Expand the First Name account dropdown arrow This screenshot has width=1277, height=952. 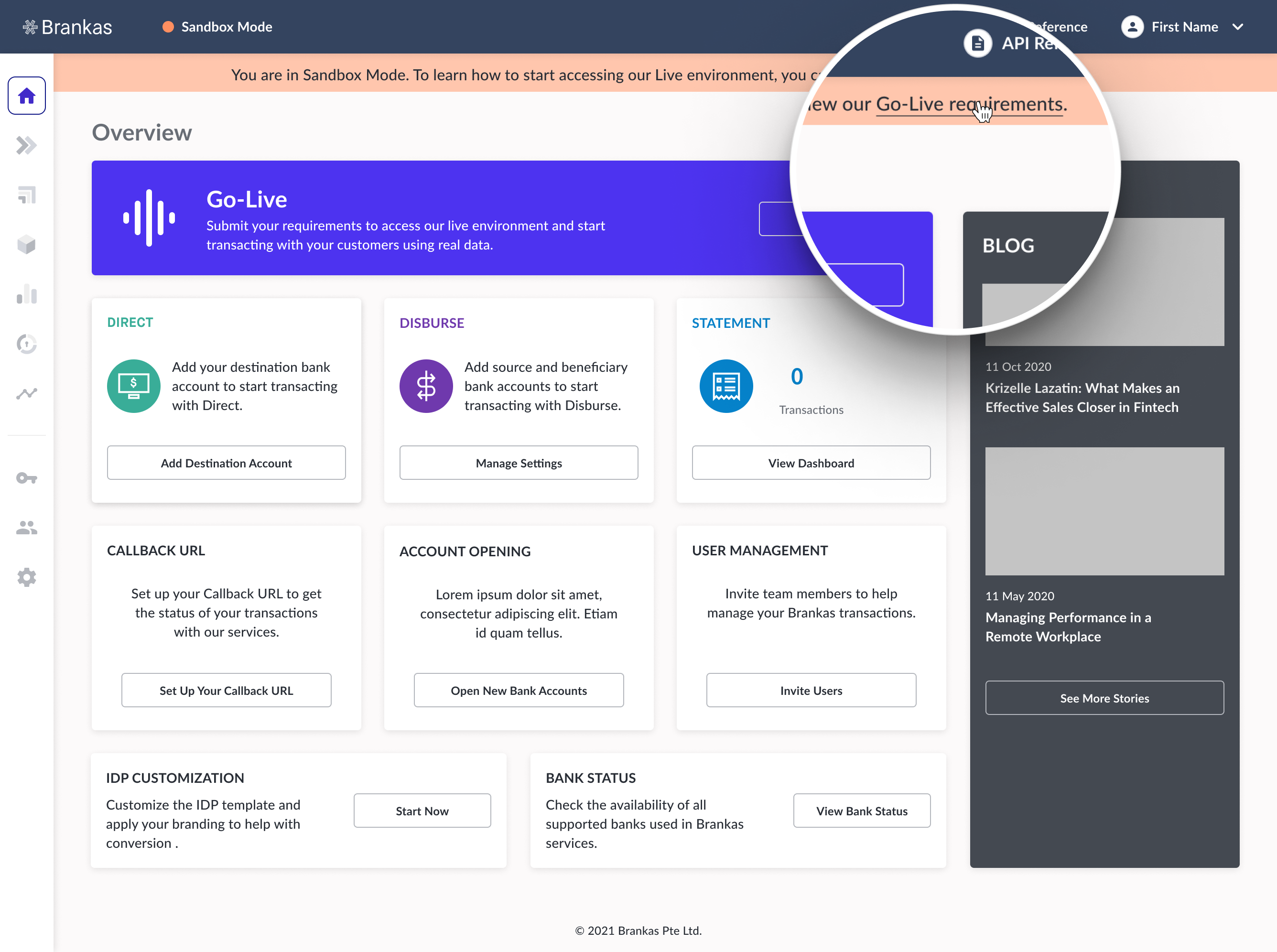point(1237,27)
